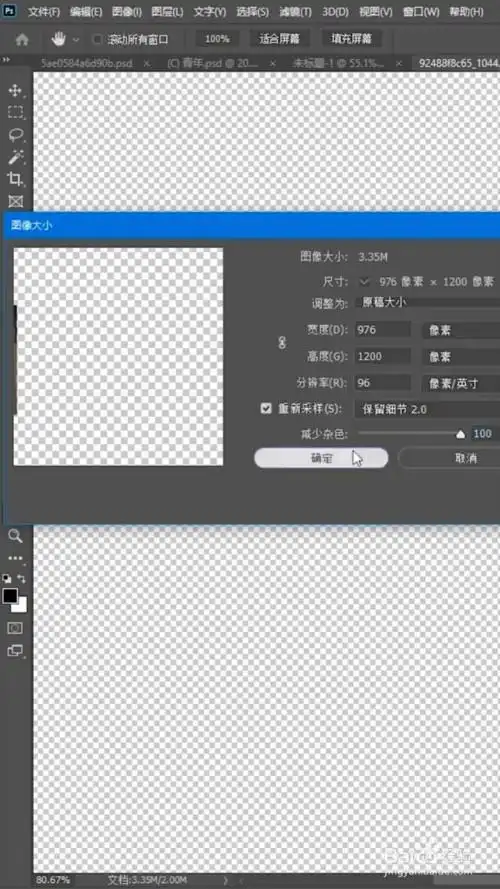Switch to 5ae0584a6d90b.psd tab
This screenshot has height=889, width=500.
(87, 64)
